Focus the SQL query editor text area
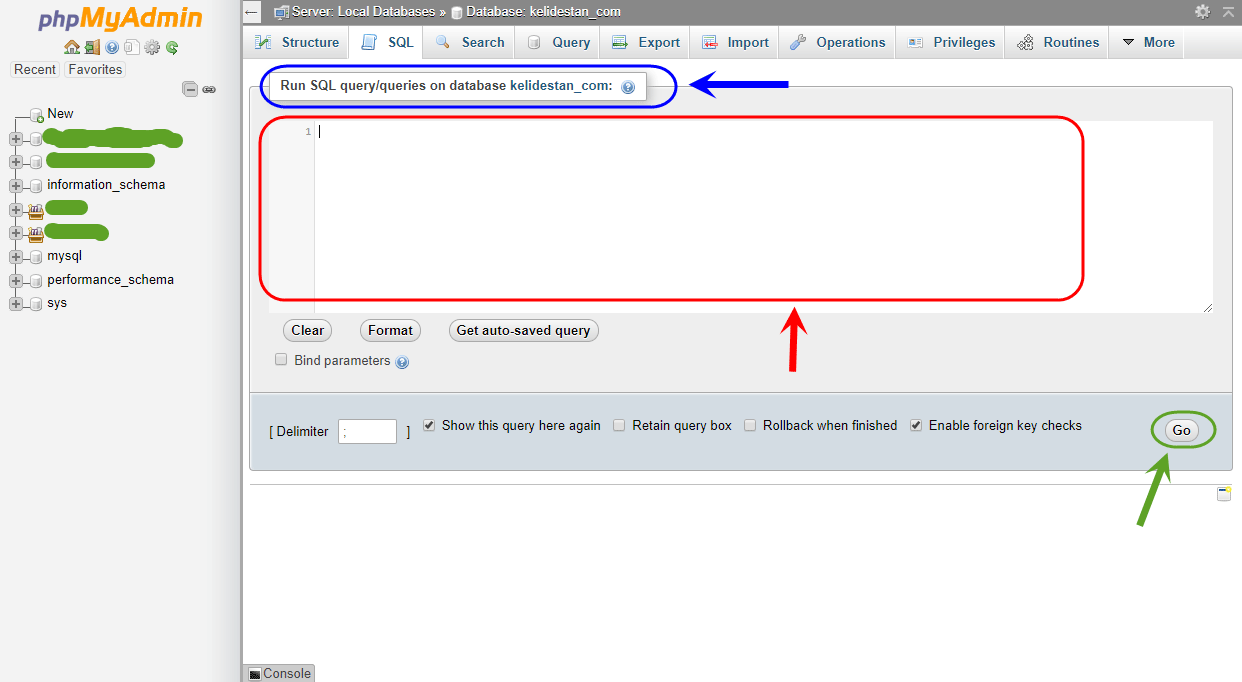The image size is (1242, 682). [741, 217]
